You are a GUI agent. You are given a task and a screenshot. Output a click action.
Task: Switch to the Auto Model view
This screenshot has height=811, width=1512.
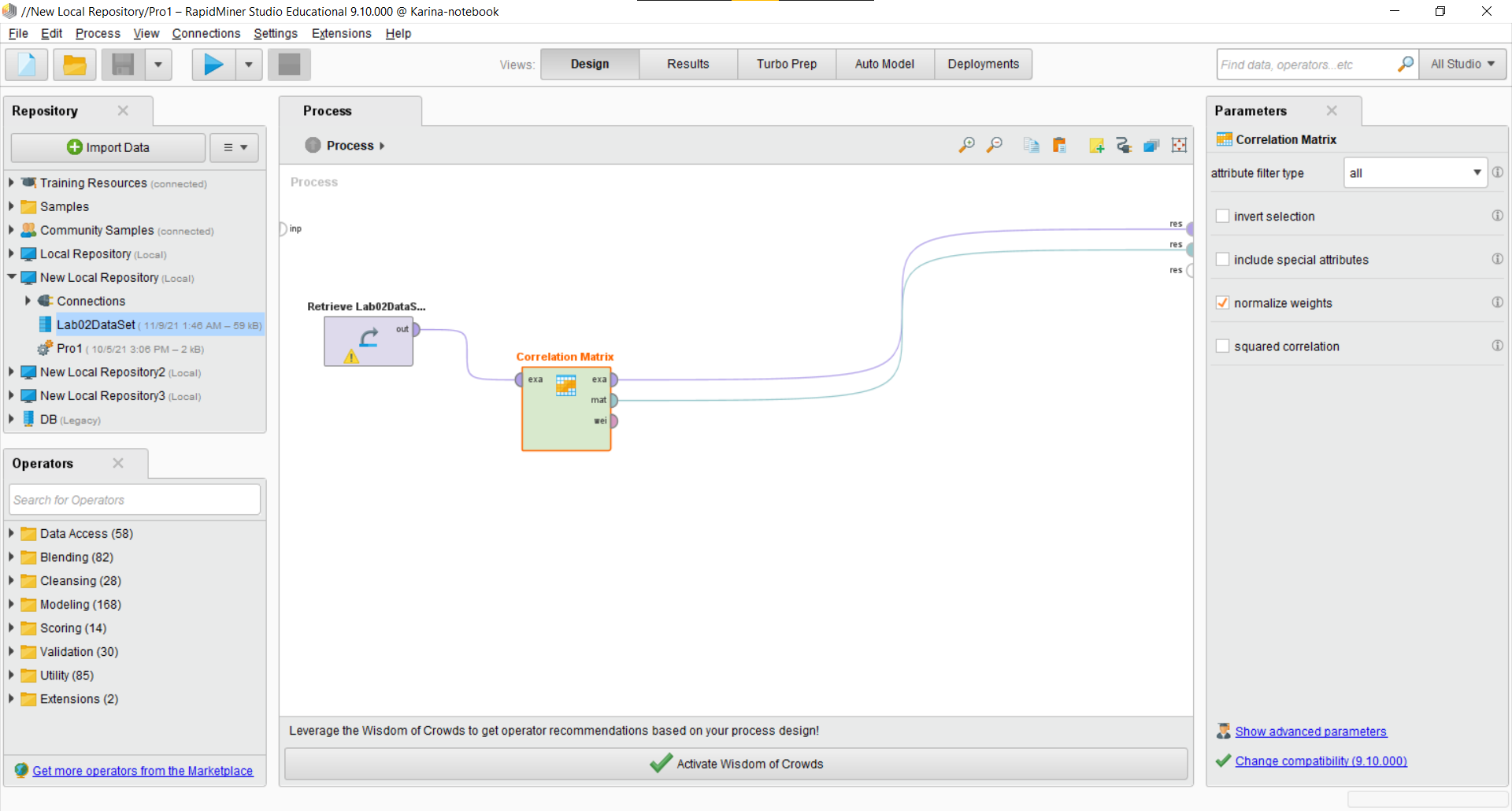click(x=884, y=64)
